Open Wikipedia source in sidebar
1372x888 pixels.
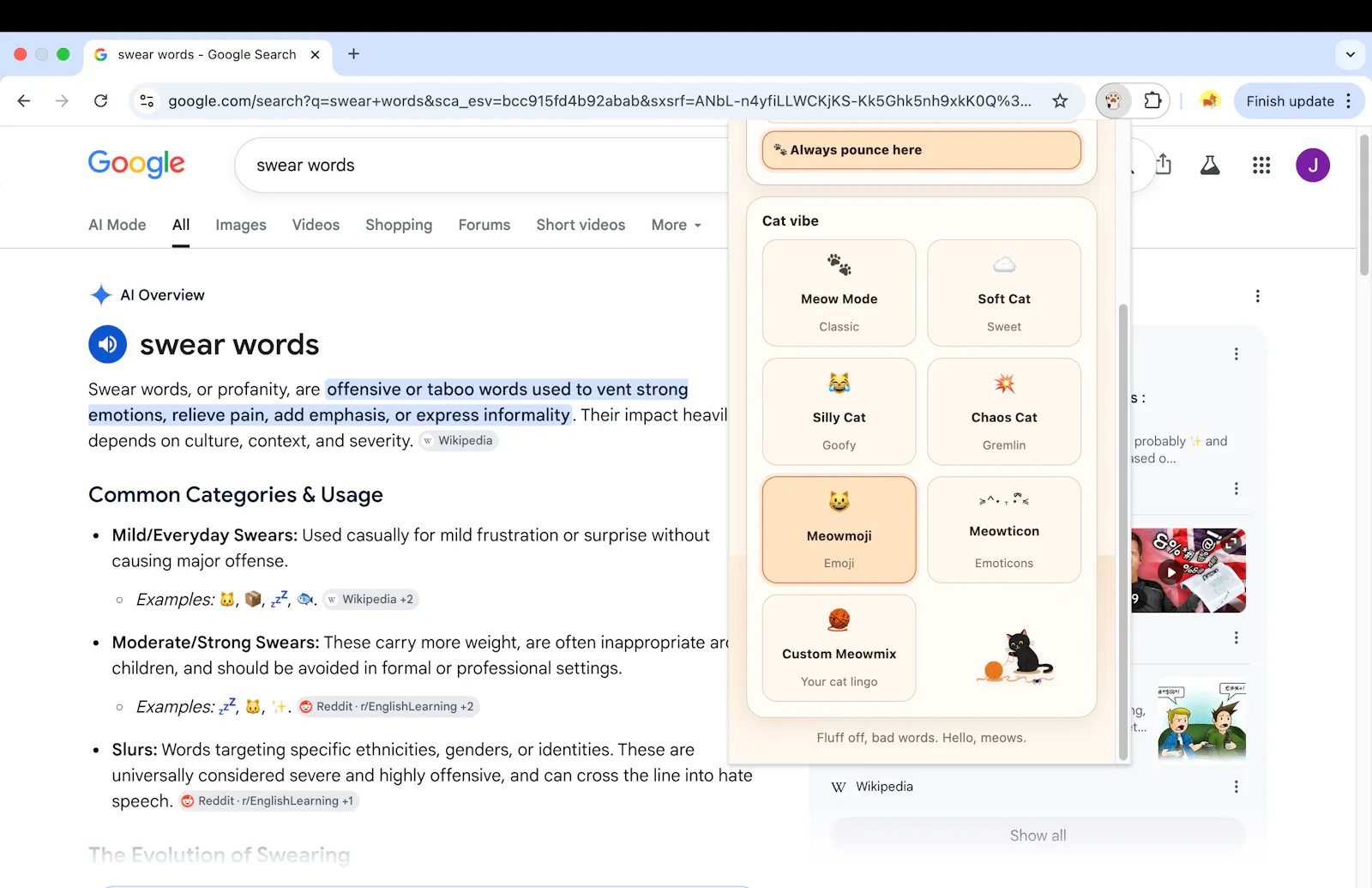tap(884, 787)
